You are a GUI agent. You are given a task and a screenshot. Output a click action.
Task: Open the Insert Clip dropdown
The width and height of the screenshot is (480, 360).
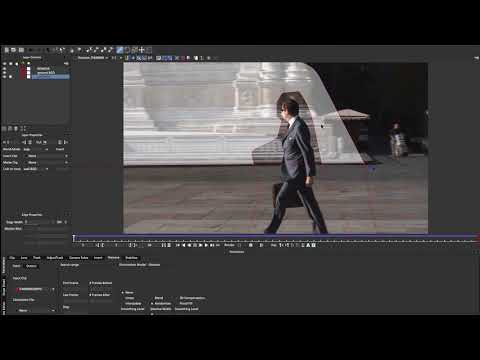(x=47, y=156)
